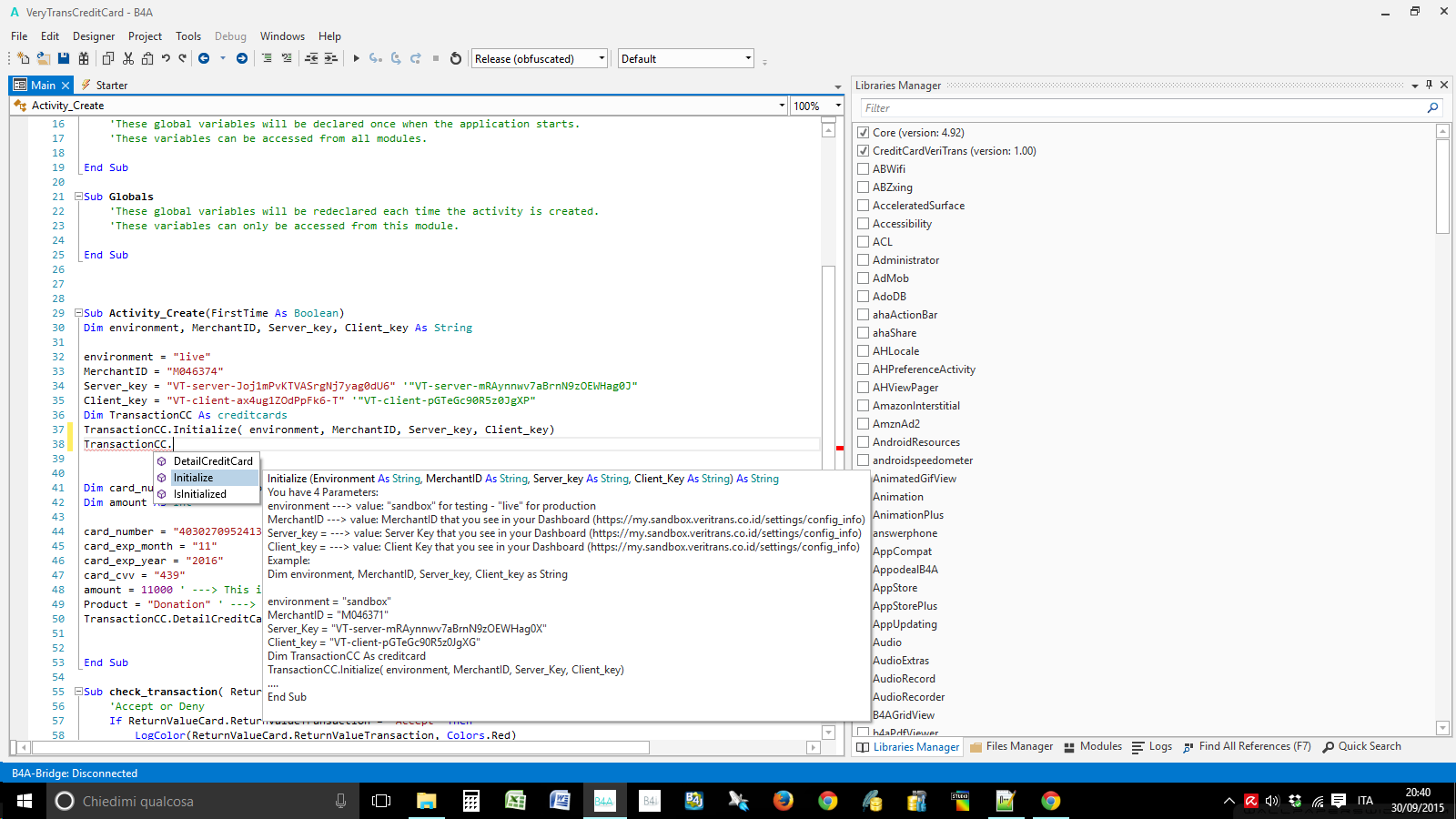Open the Default build configuration dropdown

686,58
